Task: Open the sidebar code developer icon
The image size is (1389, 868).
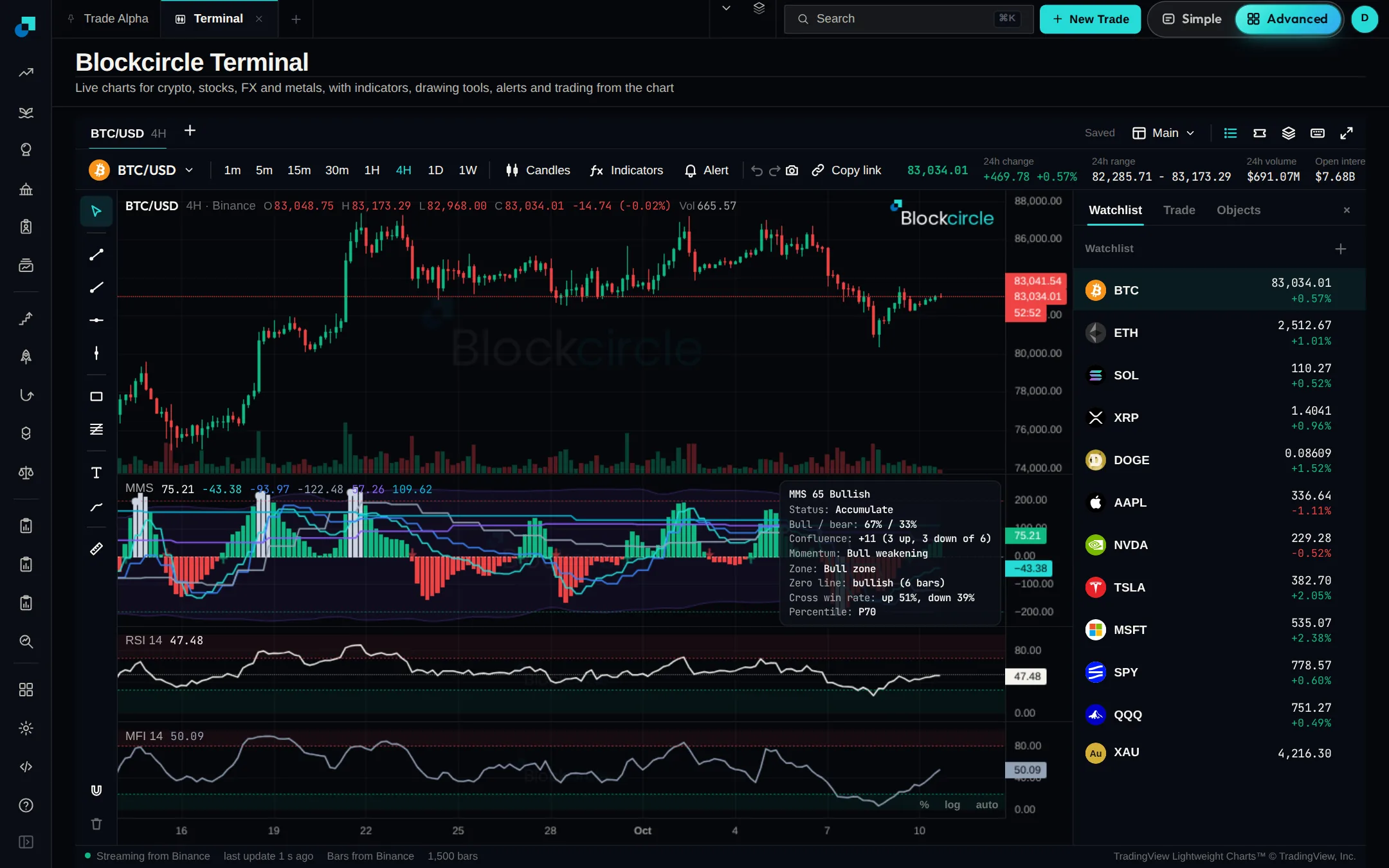Action: pyautogui.click(x=26, y=767)
